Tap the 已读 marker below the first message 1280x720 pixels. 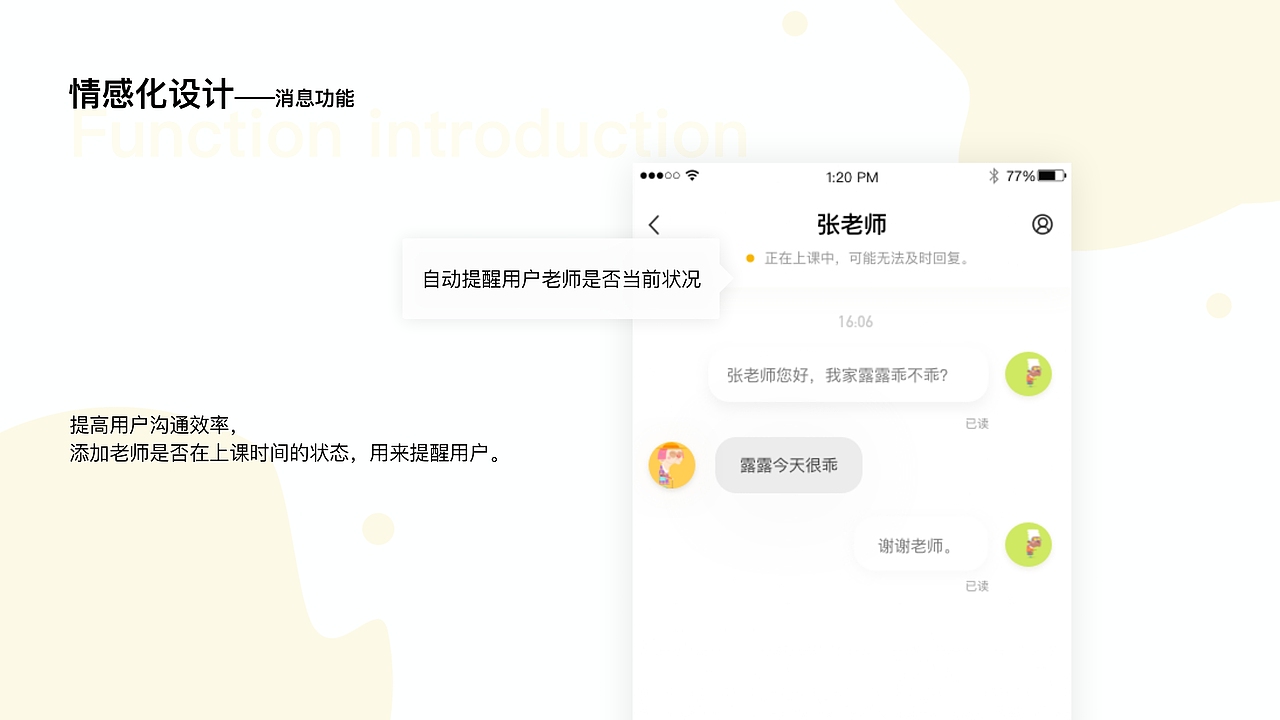[x=977, y=423]
